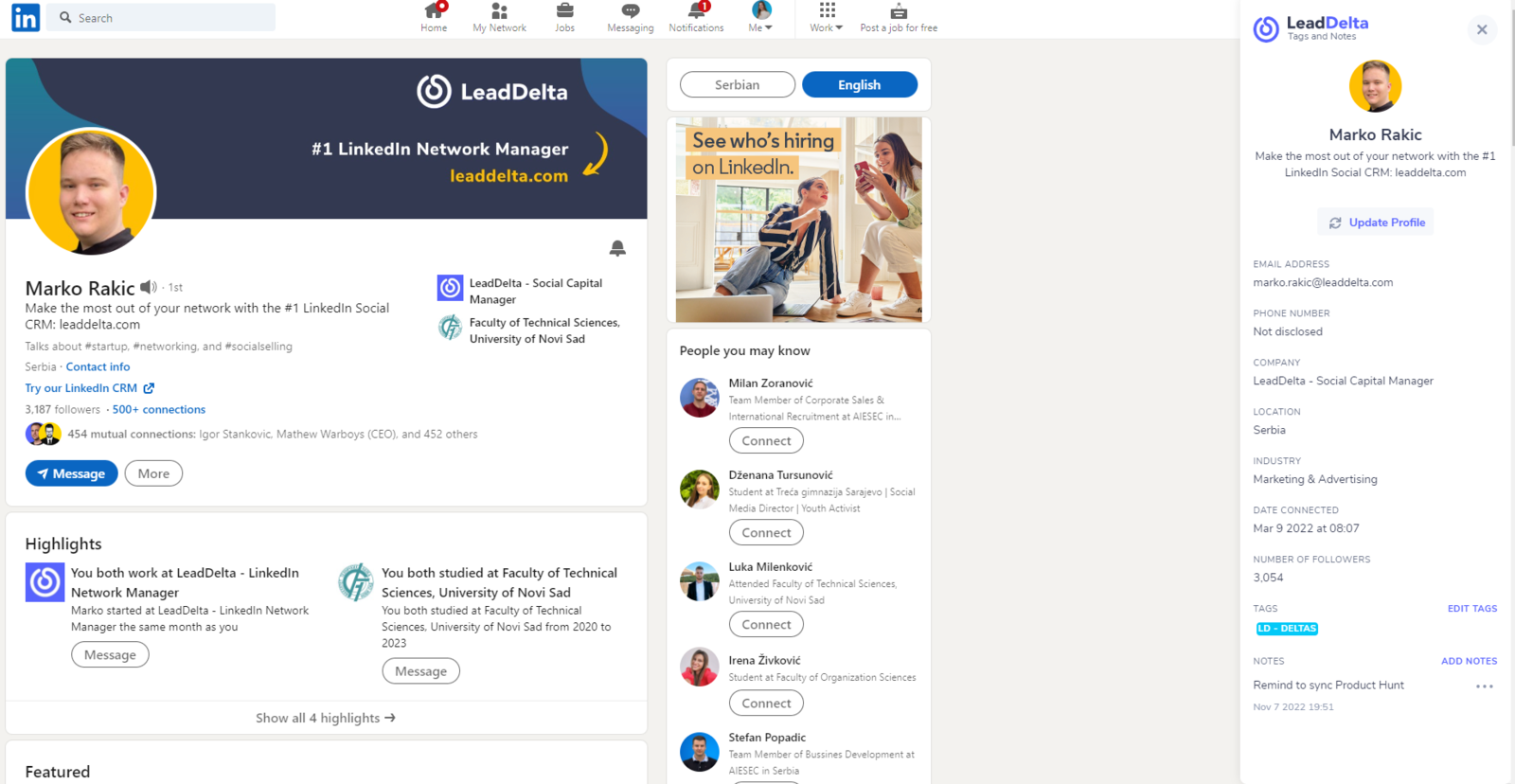Go to Home in top navigation
This screenshot has width=1515, height=784.
click(x=434, y=17)
